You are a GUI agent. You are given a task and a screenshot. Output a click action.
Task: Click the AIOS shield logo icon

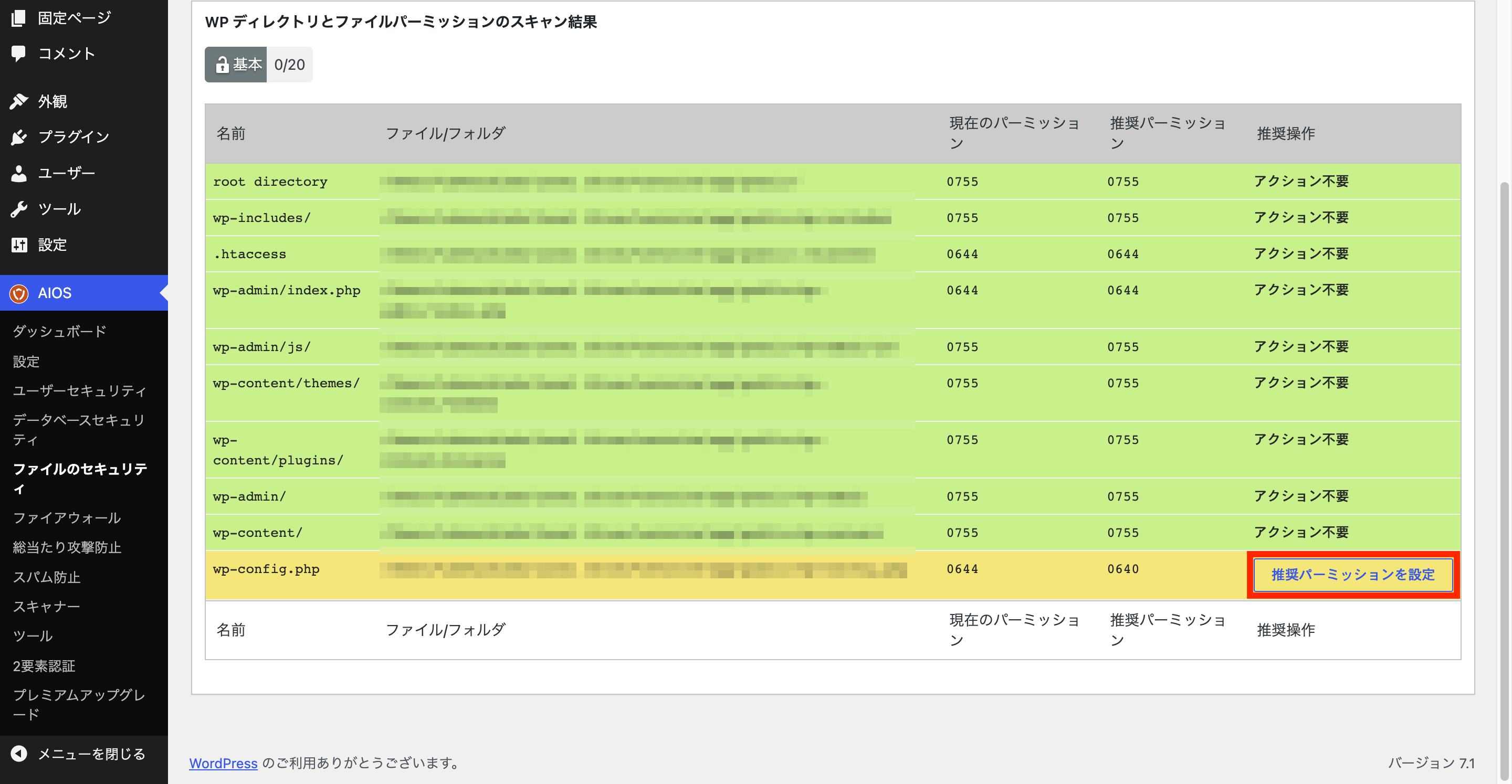(x=19, y=293)
